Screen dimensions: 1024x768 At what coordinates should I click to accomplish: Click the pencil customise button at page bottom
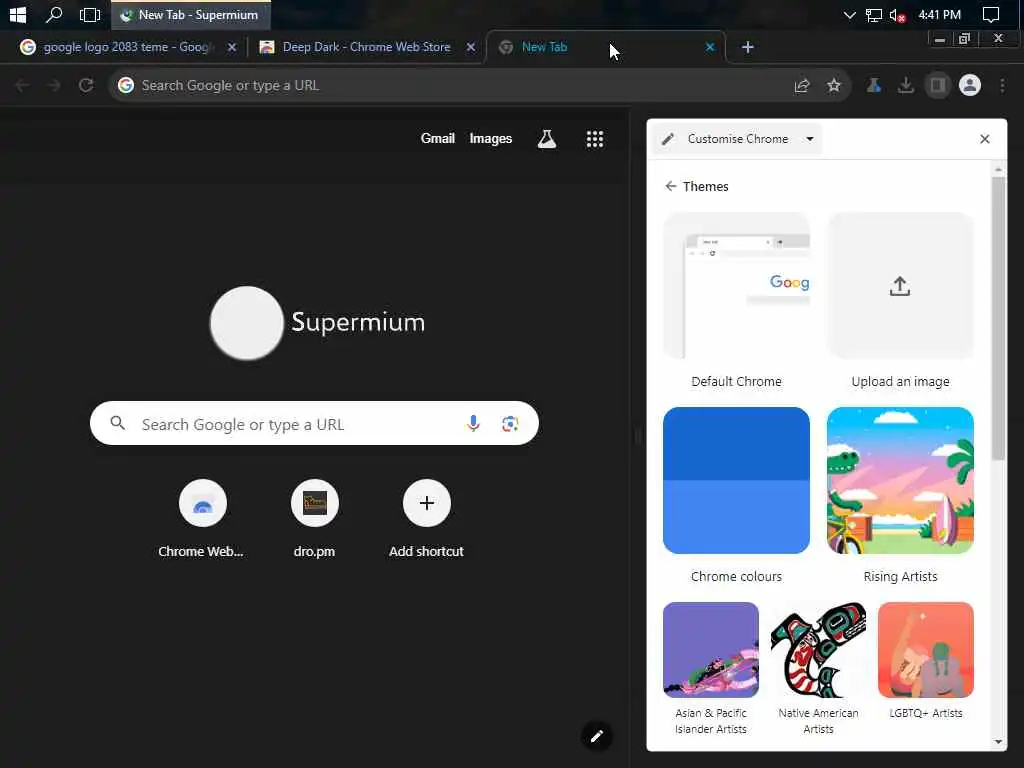pos(596,737)
